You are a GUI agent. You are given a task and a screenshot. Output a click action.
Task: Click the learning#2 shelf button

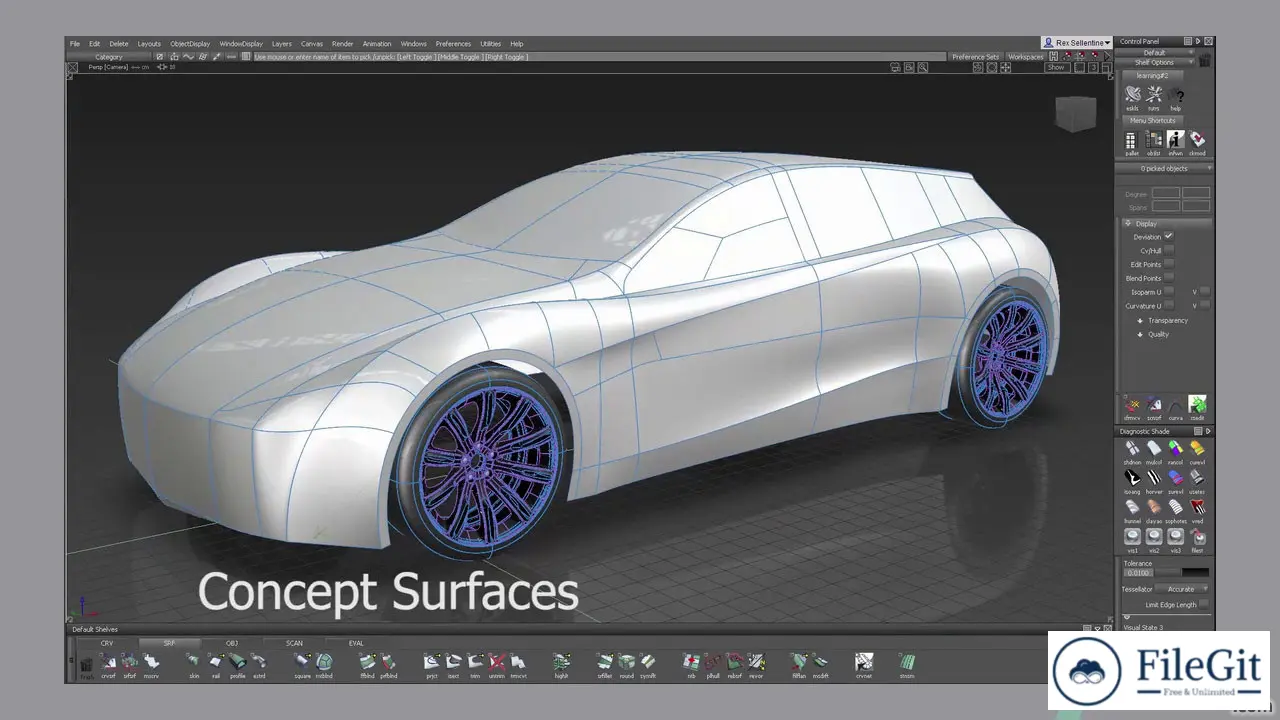[1154, 75]
